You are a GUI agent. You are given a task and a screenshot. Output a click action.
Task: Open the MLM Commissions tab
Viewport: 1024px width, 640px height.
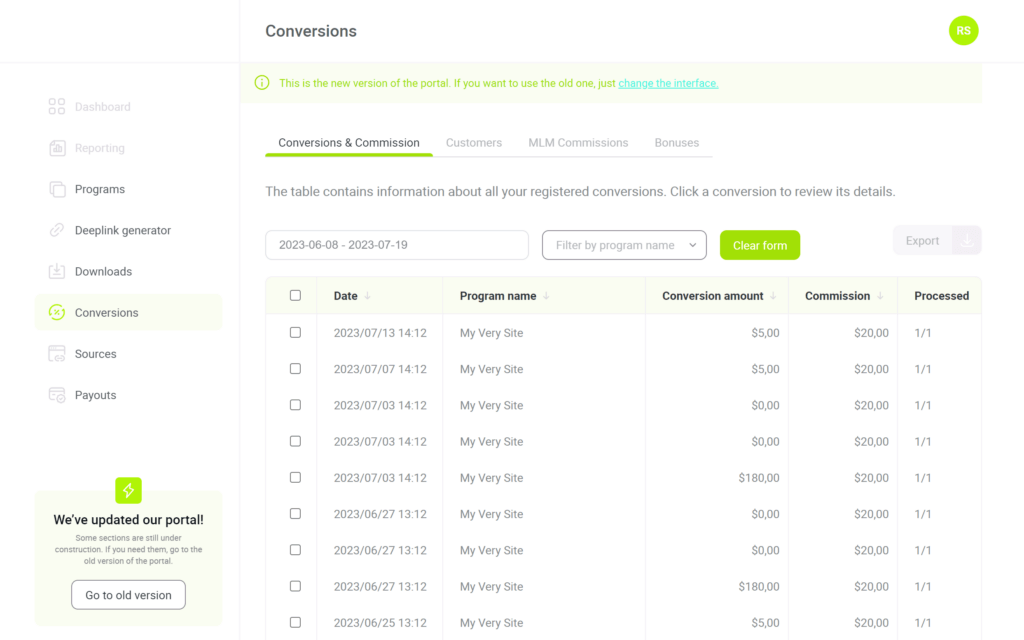578,143
